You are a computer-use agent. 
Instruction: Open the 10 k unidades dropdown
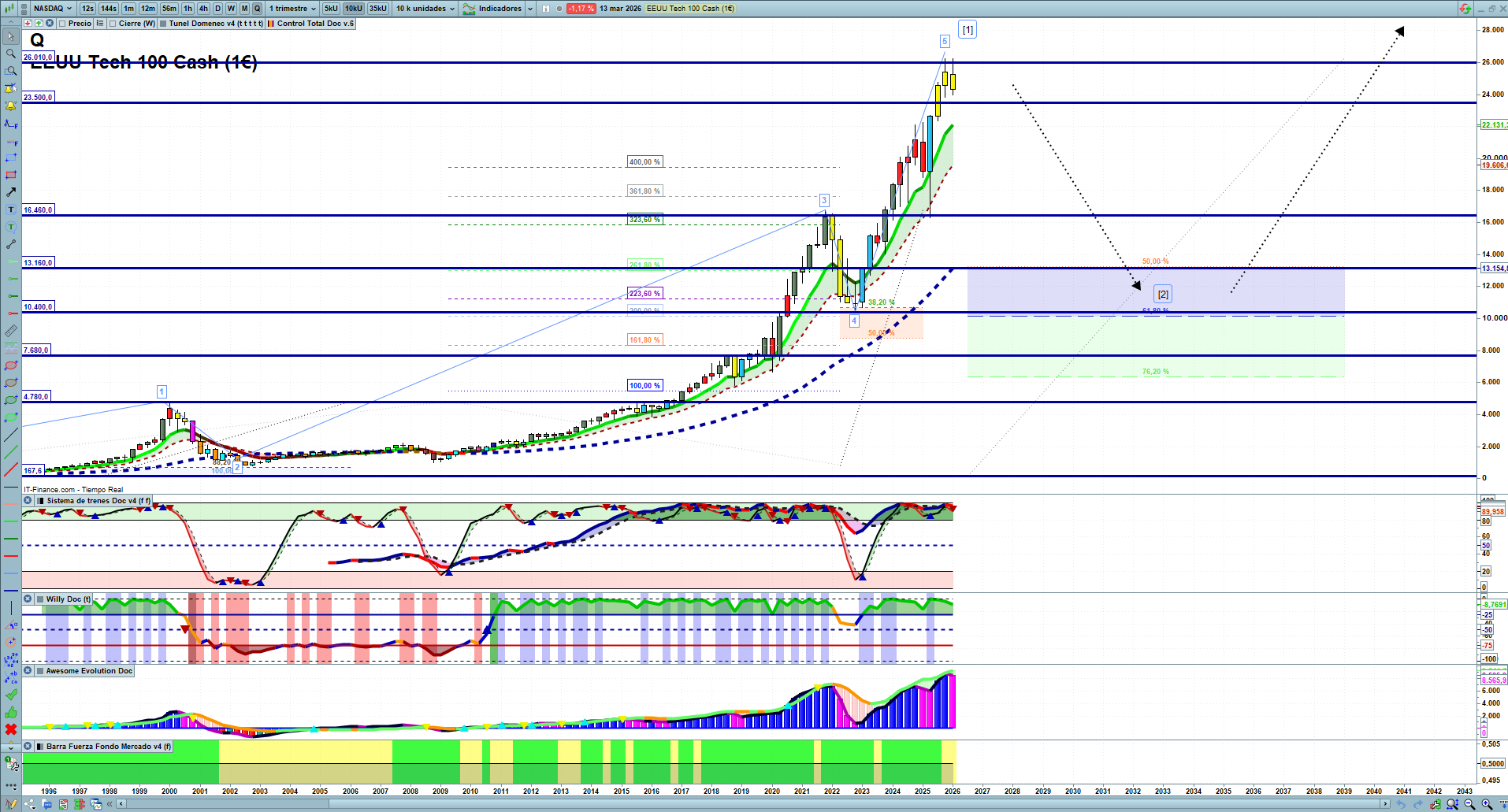point(425,9)
